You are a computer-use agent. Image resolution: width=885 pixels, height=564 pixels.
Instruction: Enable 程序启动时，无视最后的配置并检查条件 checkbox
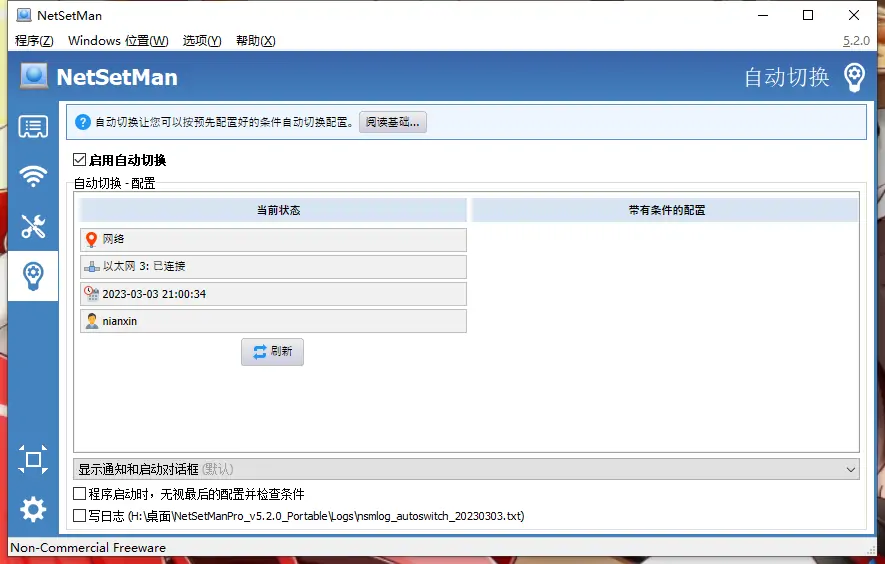point(79,494)
